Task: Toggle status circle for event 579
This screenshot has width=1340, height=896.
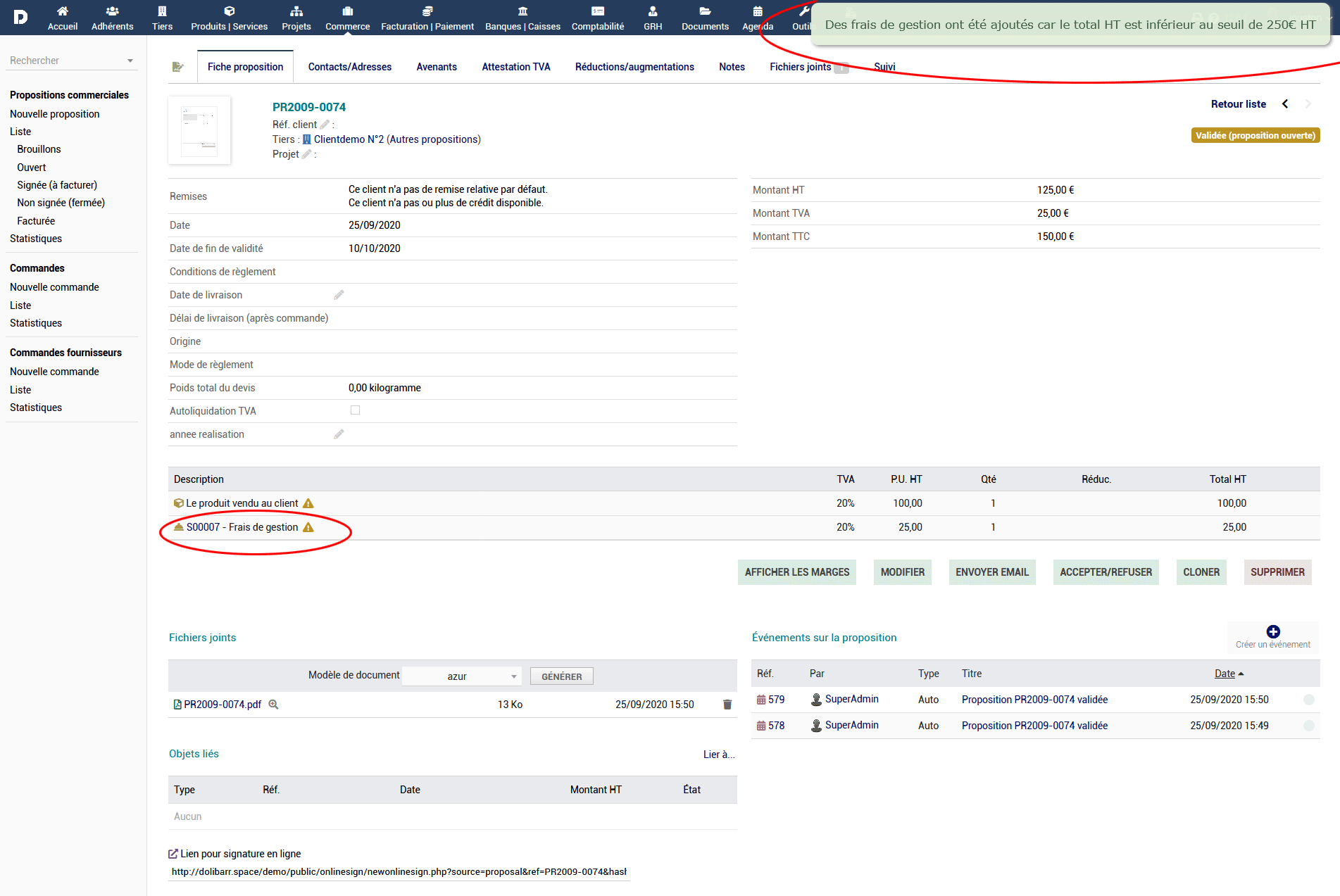Action: pyautogui.click(x=1308, y=700)
